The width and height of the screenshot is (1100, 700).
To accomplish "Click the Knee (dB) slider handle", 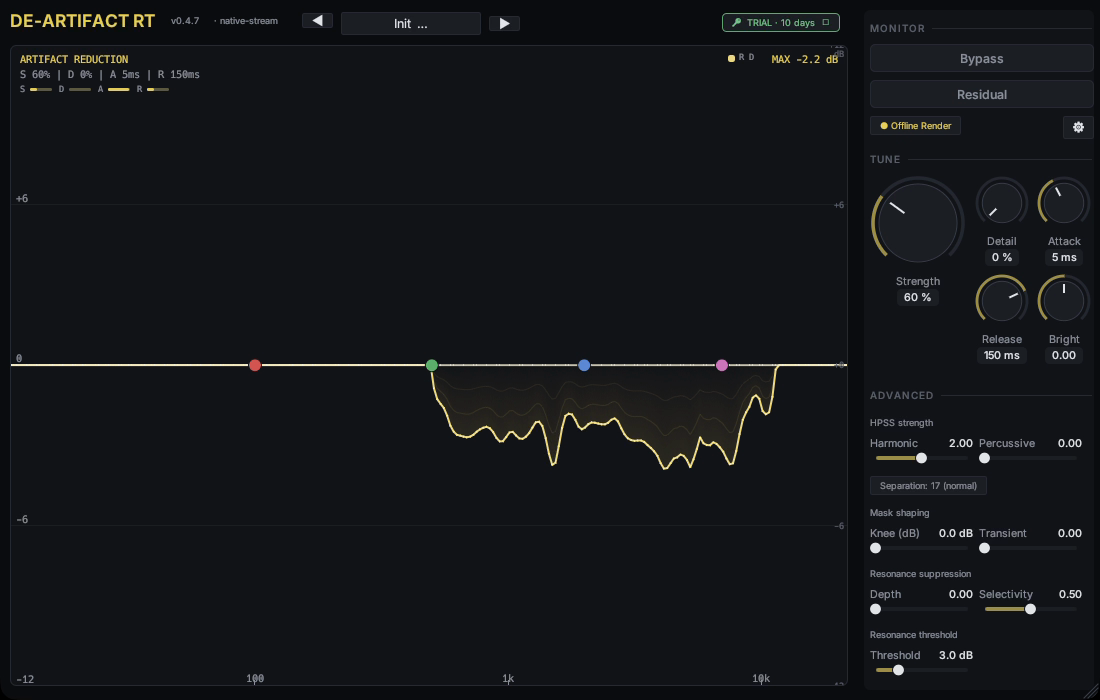I will (x=876, y=548).
